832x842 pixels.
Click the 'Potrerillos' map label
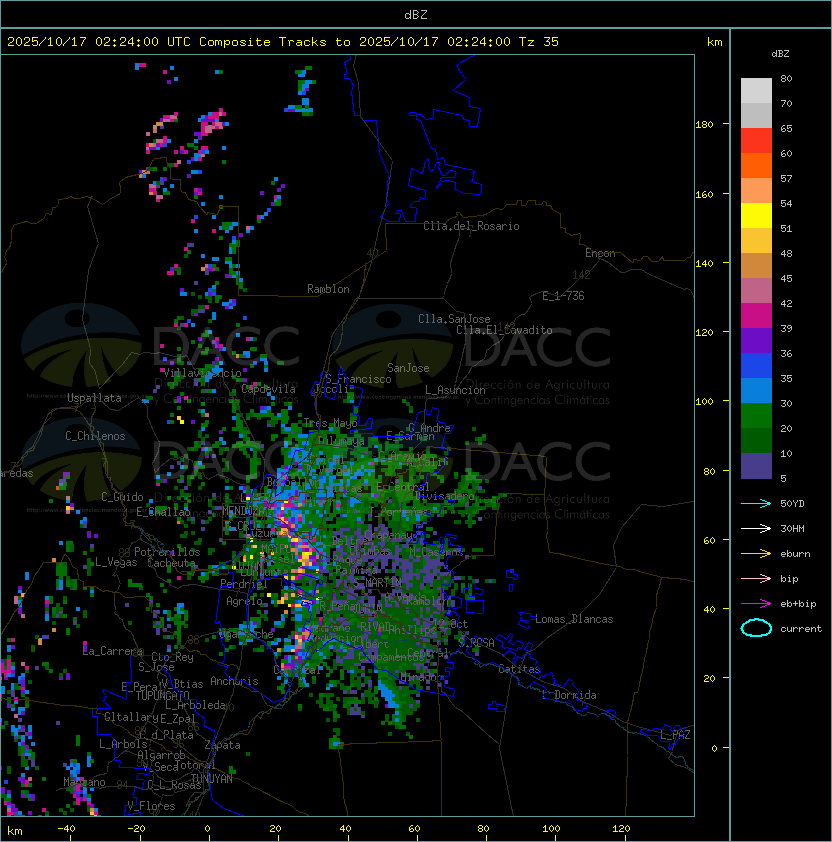pos(167,552)
